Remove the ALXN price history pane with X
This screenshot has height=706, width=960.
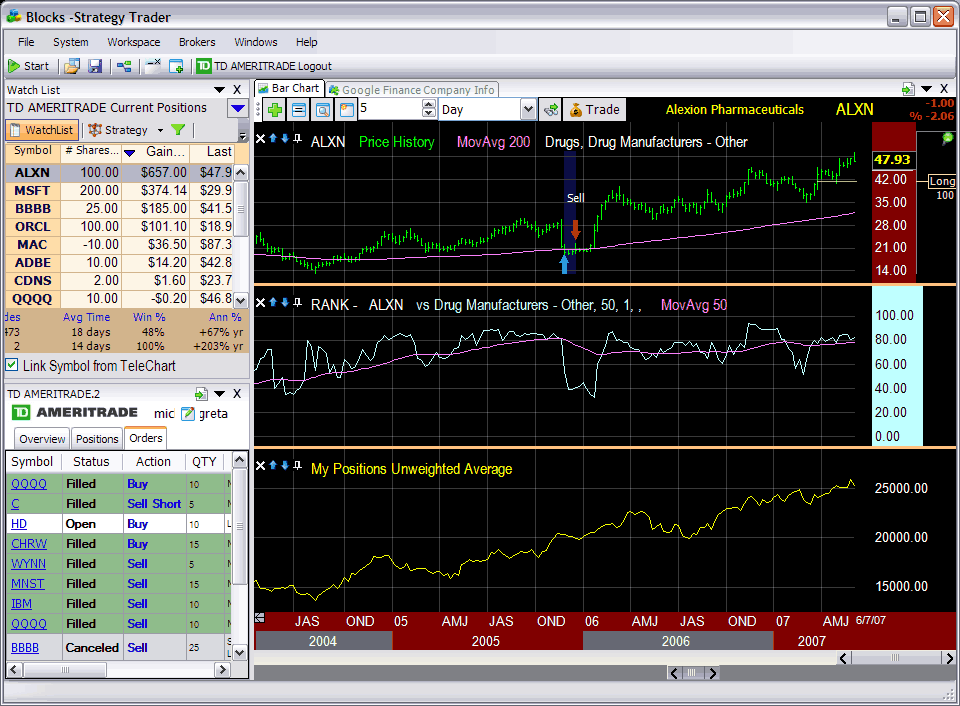click(260, 139)
